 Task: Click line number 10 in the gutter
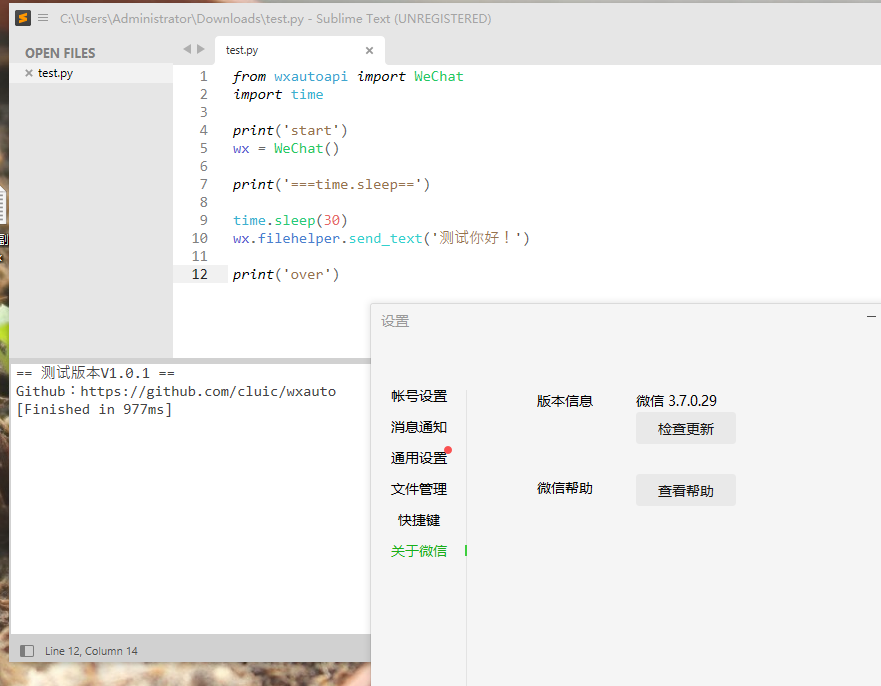[199, 238]
